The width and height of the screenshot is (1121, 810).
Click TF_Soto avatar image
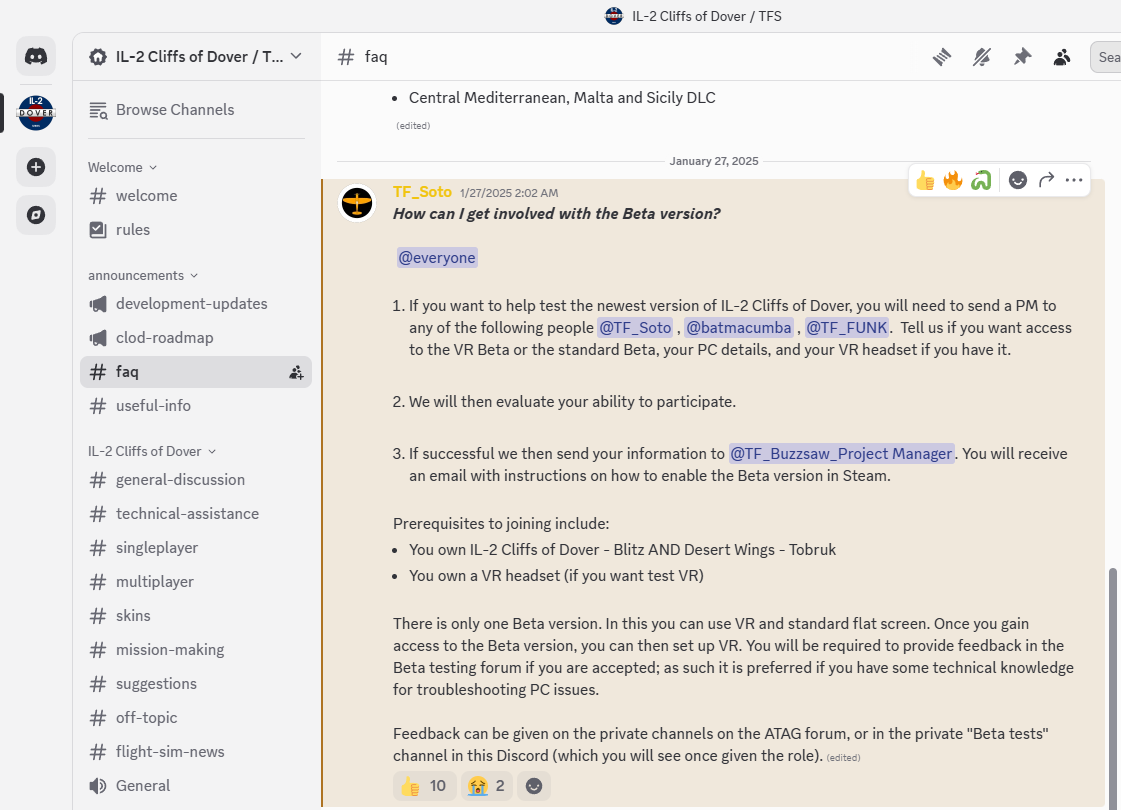(x=357, y=203)
